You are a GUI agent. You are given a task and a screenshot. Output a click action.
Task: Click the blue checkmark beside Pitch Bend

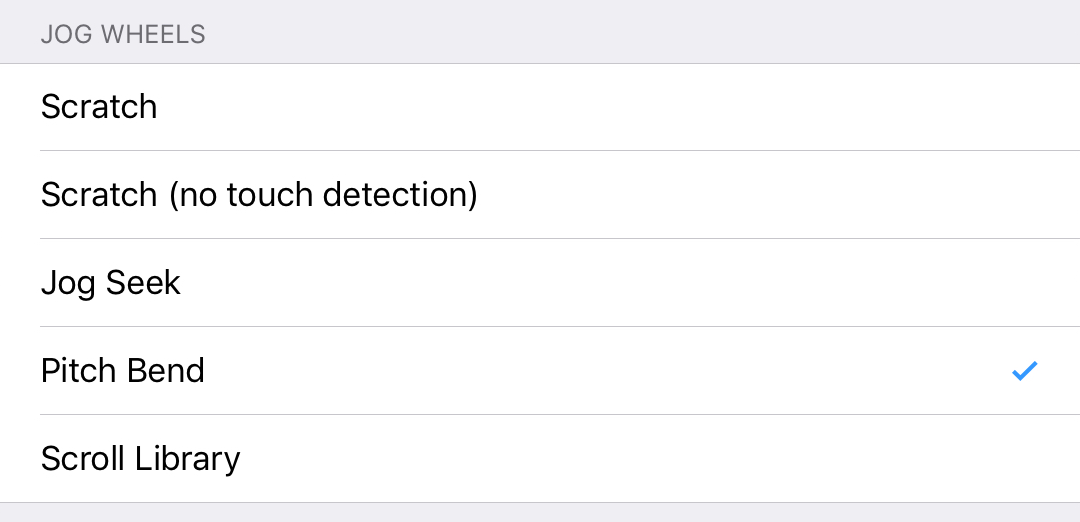[1024, 370]
